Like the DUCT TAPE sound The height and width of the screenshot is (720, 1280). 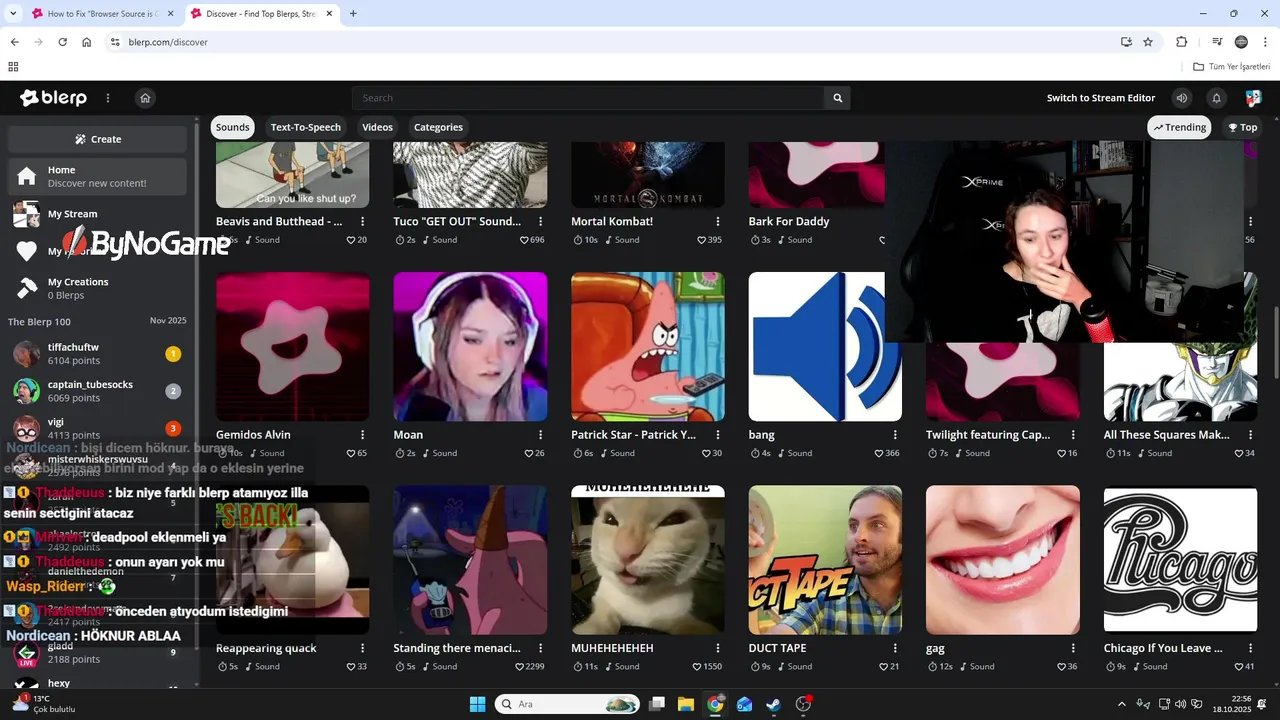(883, 666)
